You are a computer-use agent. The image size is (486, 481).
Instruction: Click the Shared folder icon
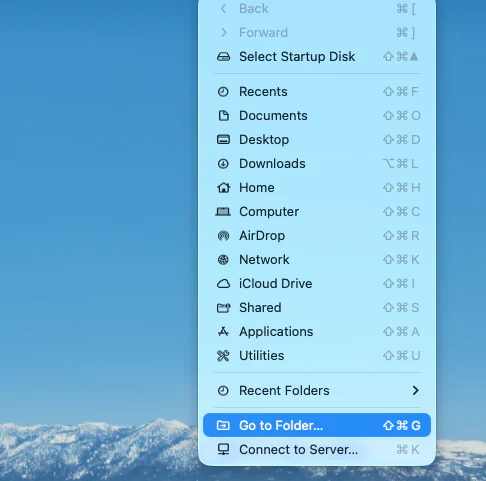[223, 308]
